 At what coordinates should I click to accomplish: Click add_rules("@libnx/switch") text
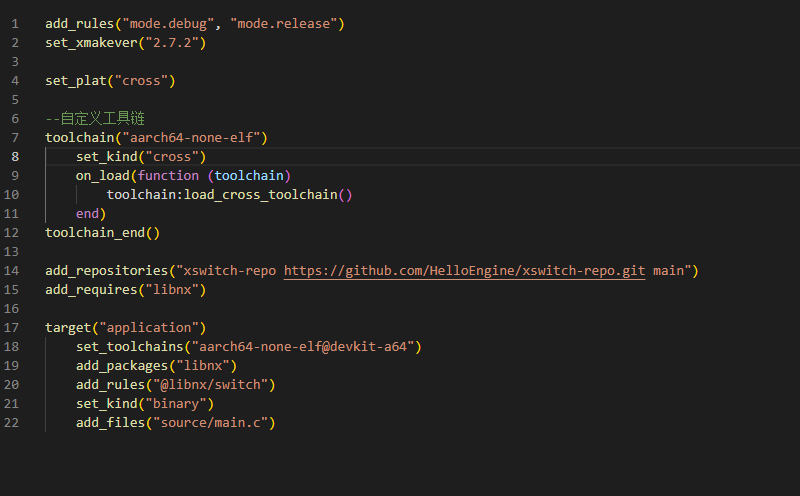pos(176,384)
